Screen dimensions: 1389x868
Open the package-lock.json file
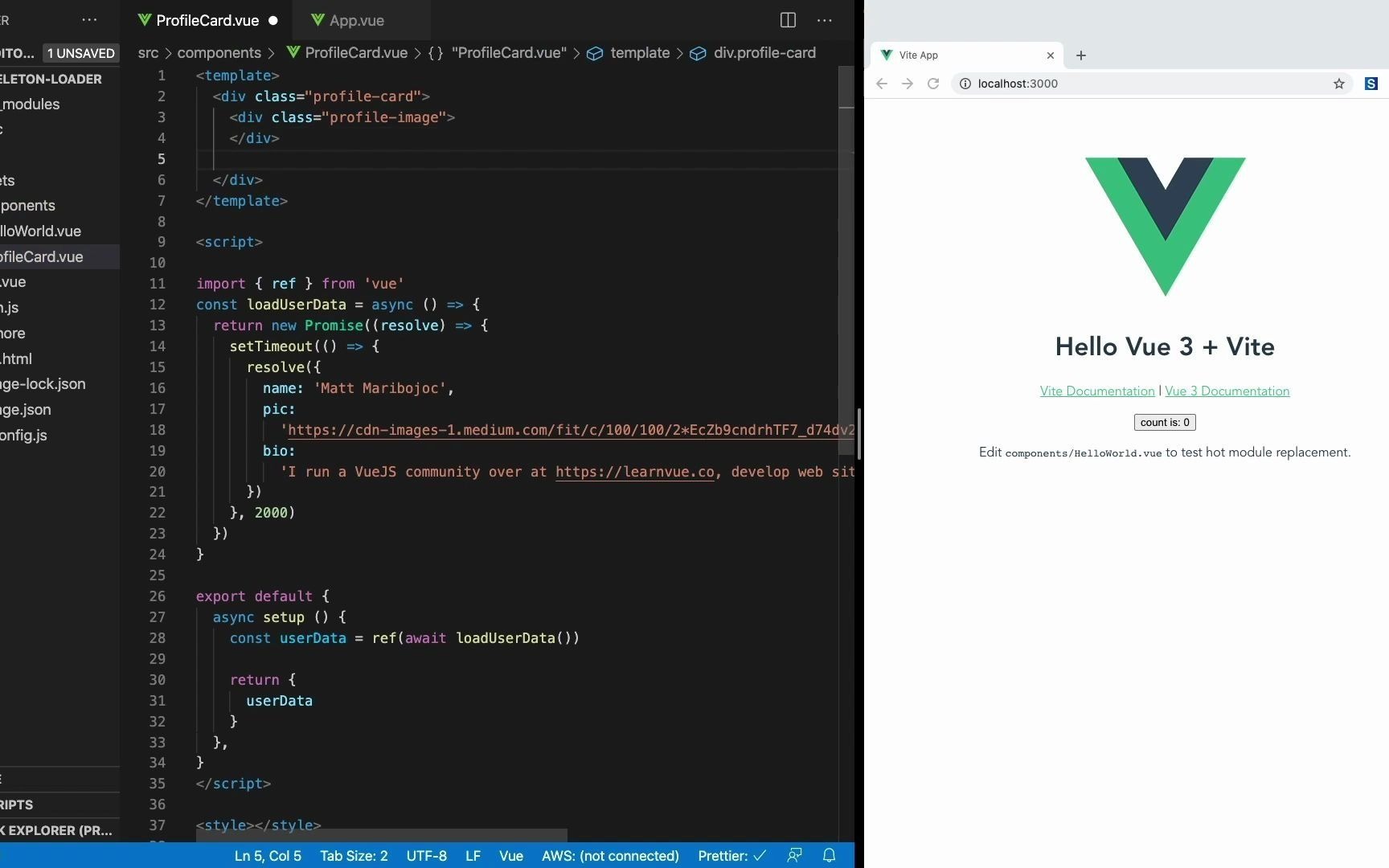pos(59,383)
